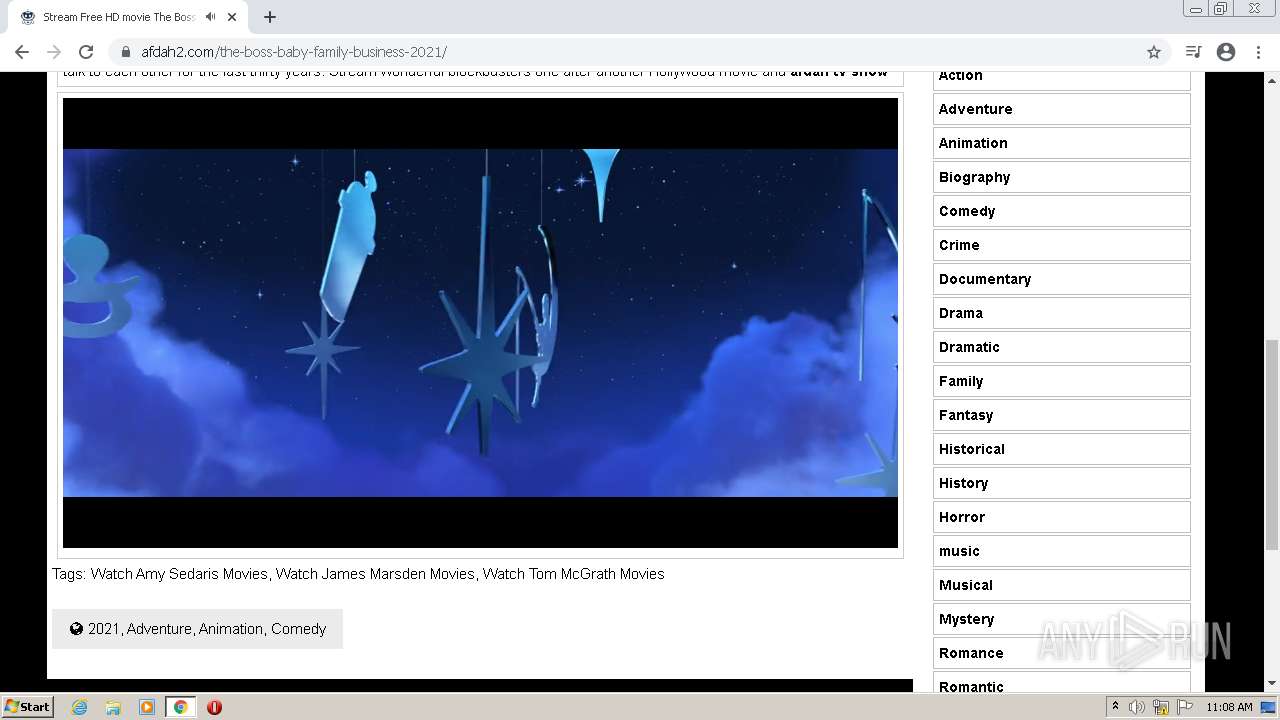Reload the current page
This screenshot has height=720, width=1280.
[86, 52]
